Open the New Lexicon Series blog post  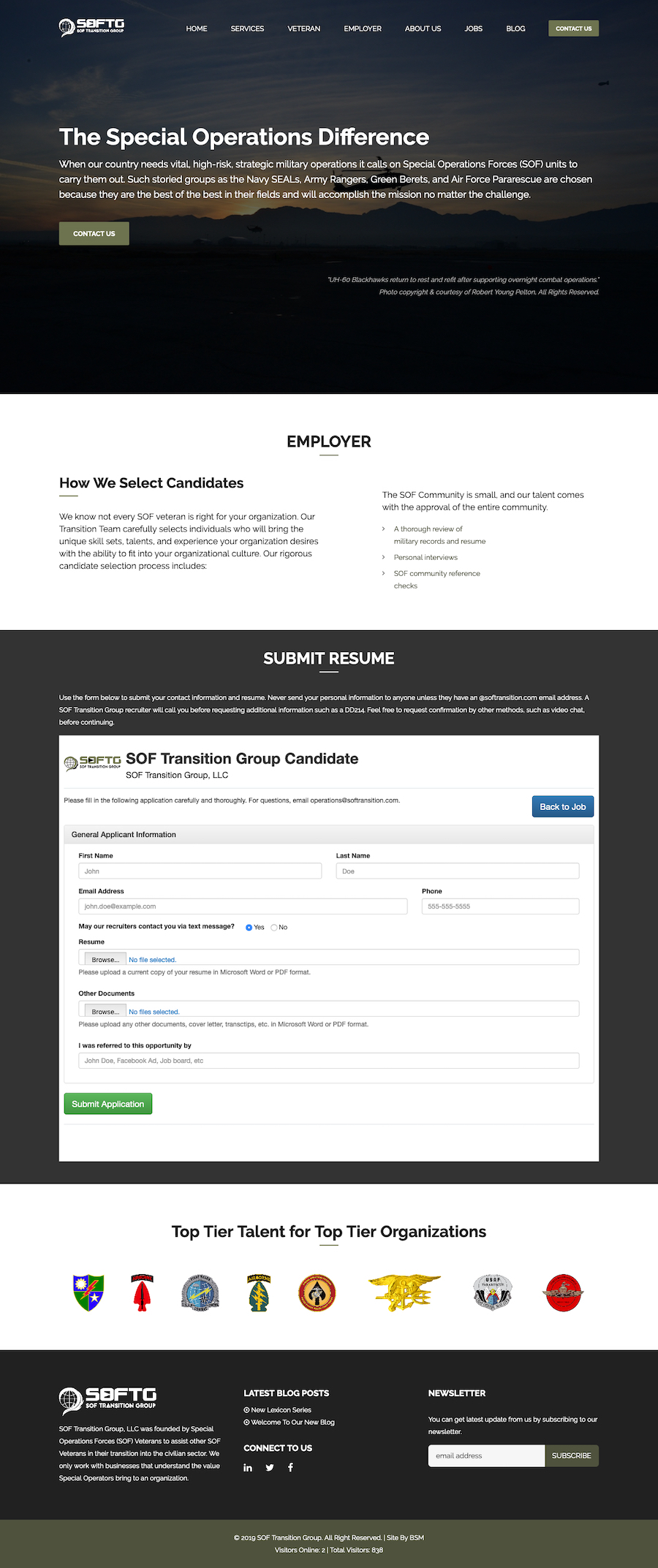click(x=281, y=1409)
